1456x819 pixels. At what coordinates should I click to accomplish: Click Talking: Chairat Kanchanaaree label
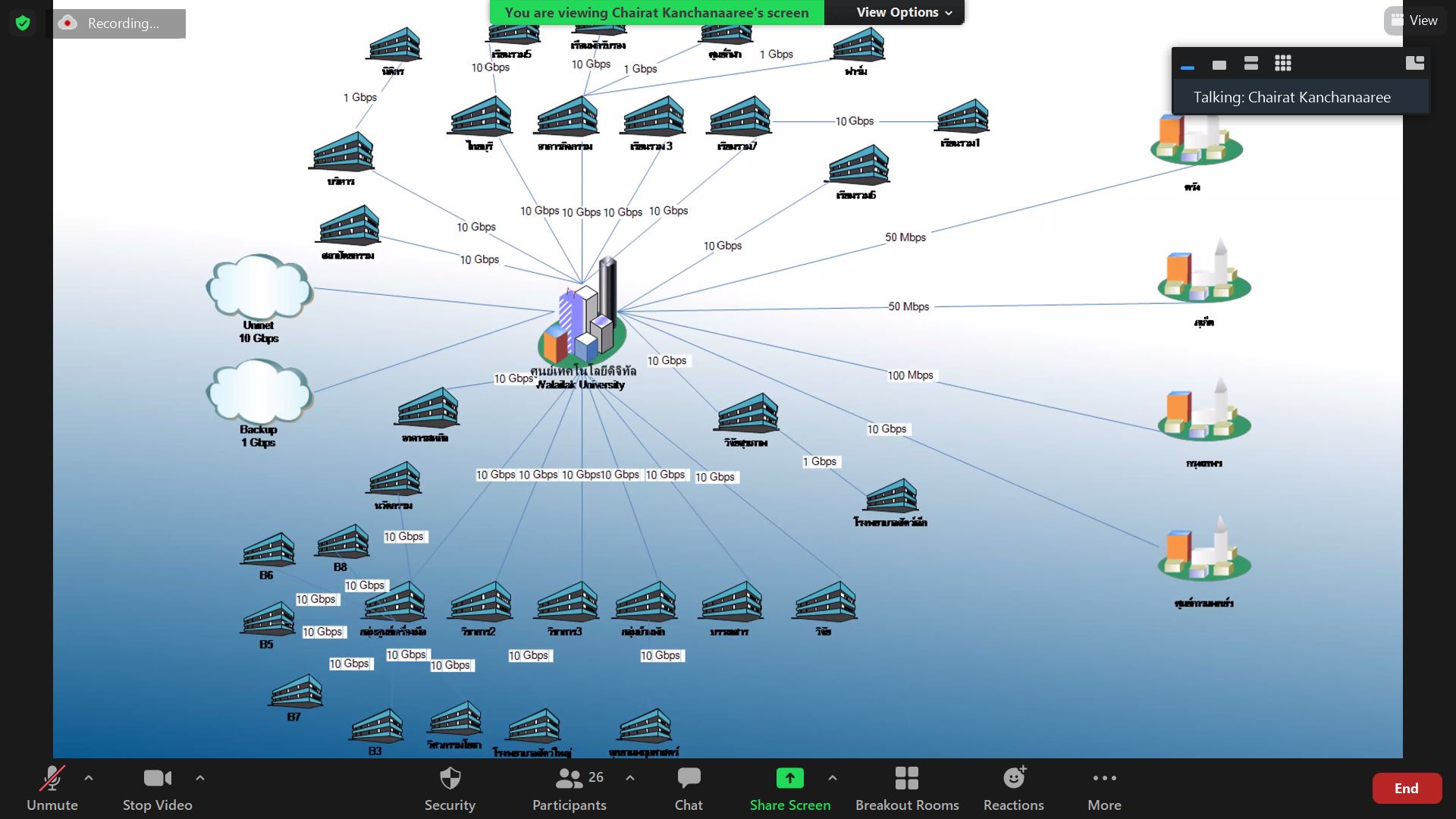1291,97
